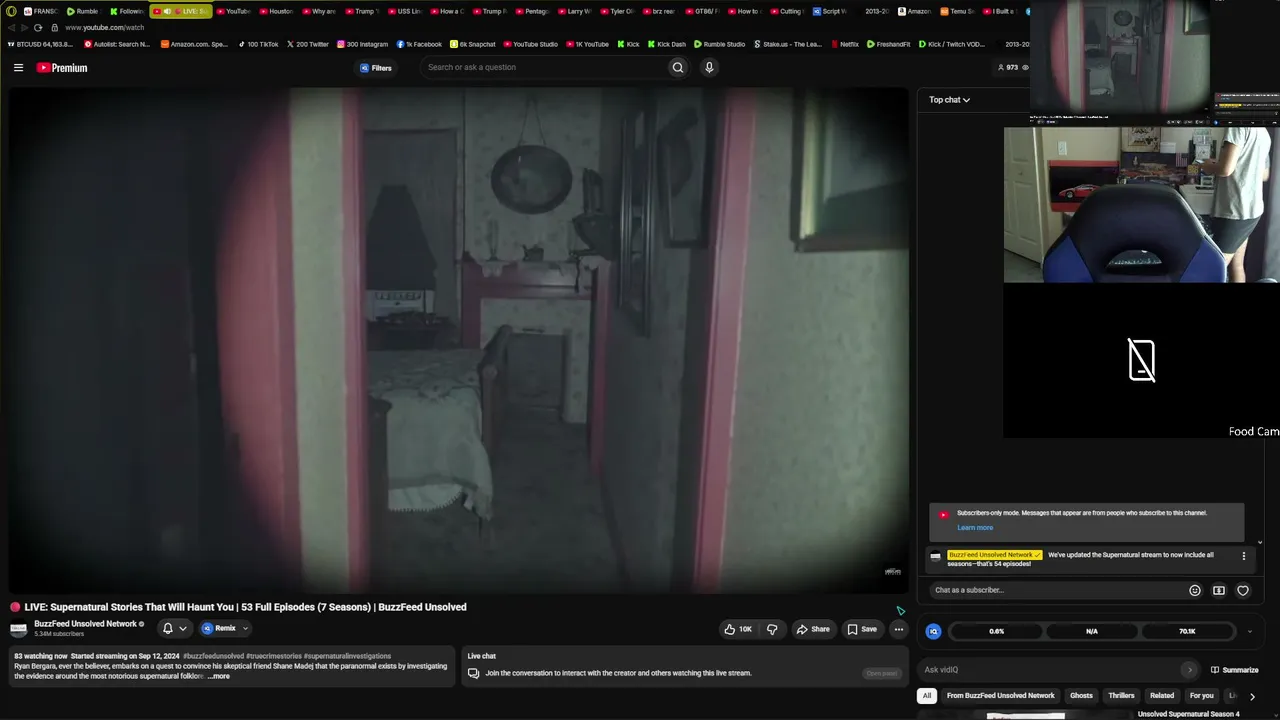Dislike the video with thumbs down
1280x720 pixels.
(772, 629)
